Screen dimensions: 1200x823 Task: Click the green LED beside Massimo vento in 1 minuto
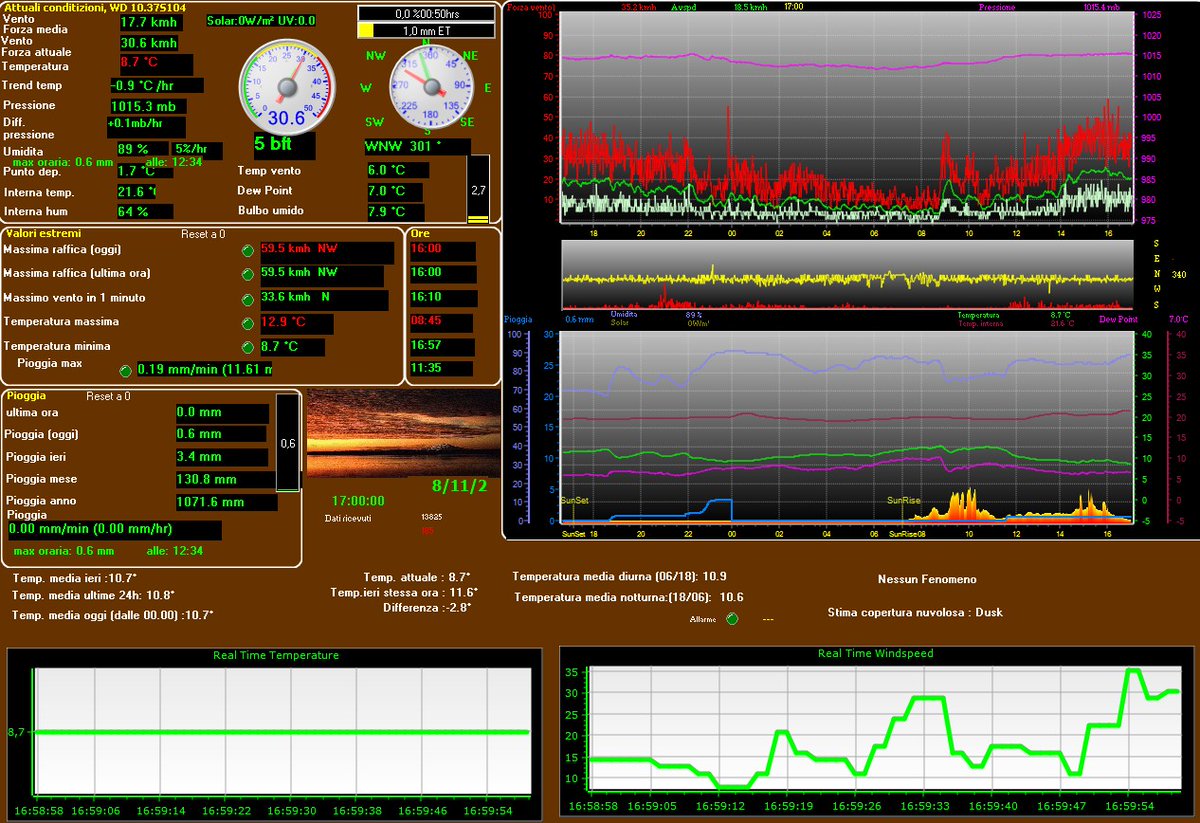[x=248, y=299]
